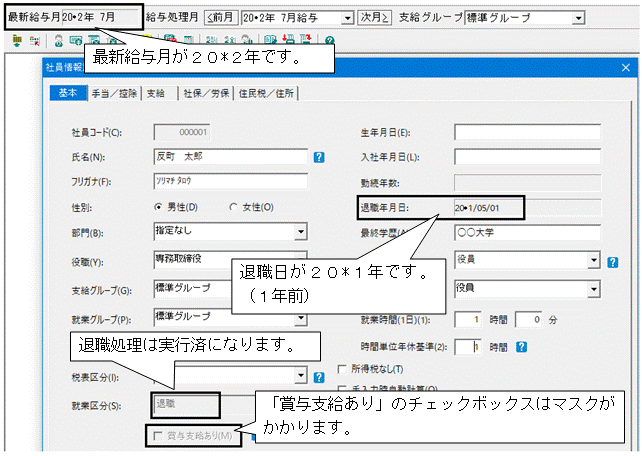Viewport: 642px width, 456px height.
Task: Click the 就業時間 hours field showing 1
Action: pos(468,320)
